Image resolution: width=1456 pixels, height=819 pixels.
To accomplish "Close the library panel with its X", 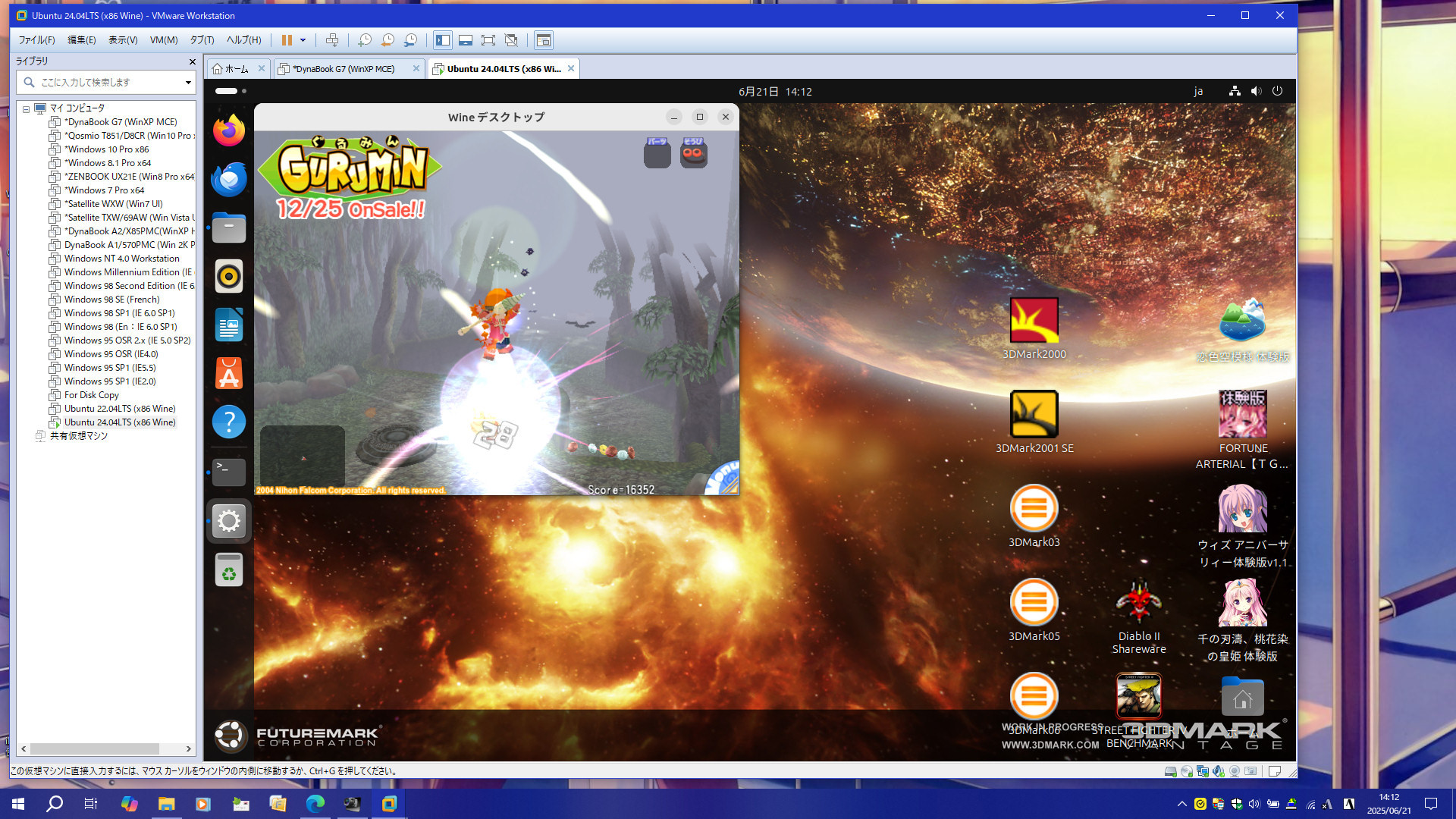I will click(192, 61).
